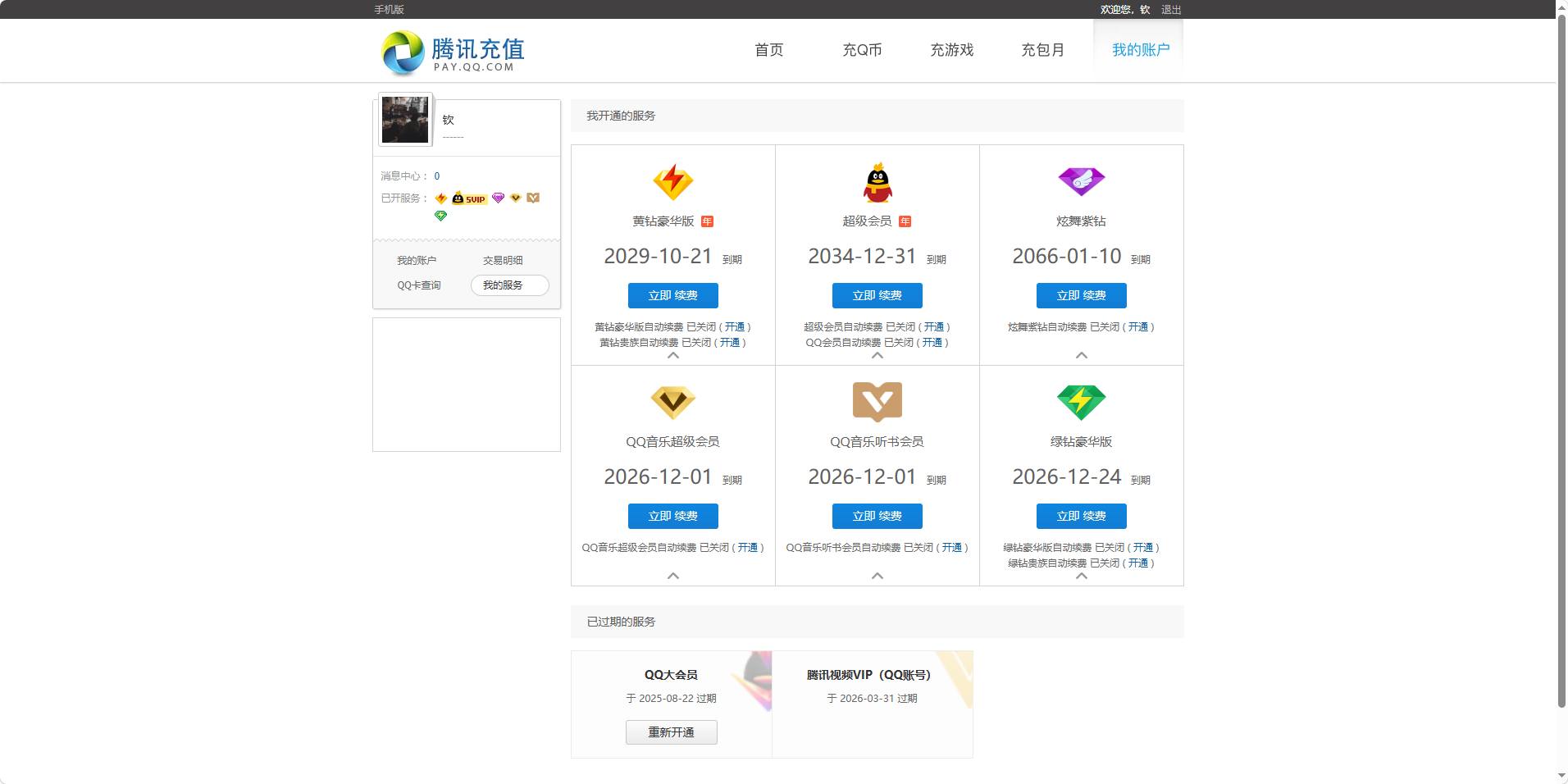The width and height of the screenshot is (1568, 784).
Task: Switch to the 充Q币 menu item
Action: (x=863, y=50)
